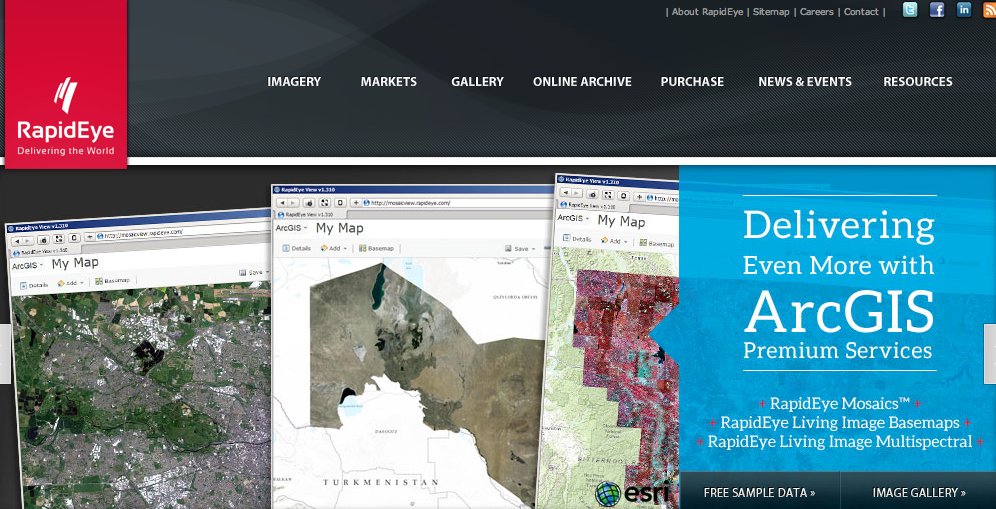Open the LinkedIn social icon

[x=964, y=10]
